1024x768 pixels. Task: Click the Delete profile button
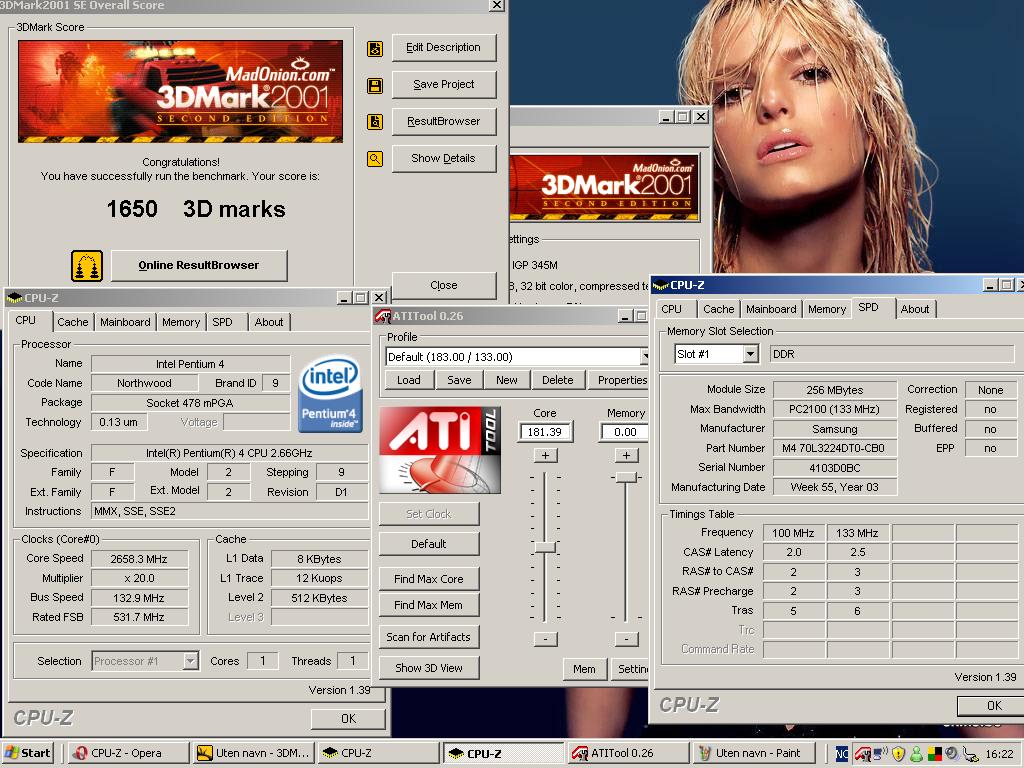(558, 380)
